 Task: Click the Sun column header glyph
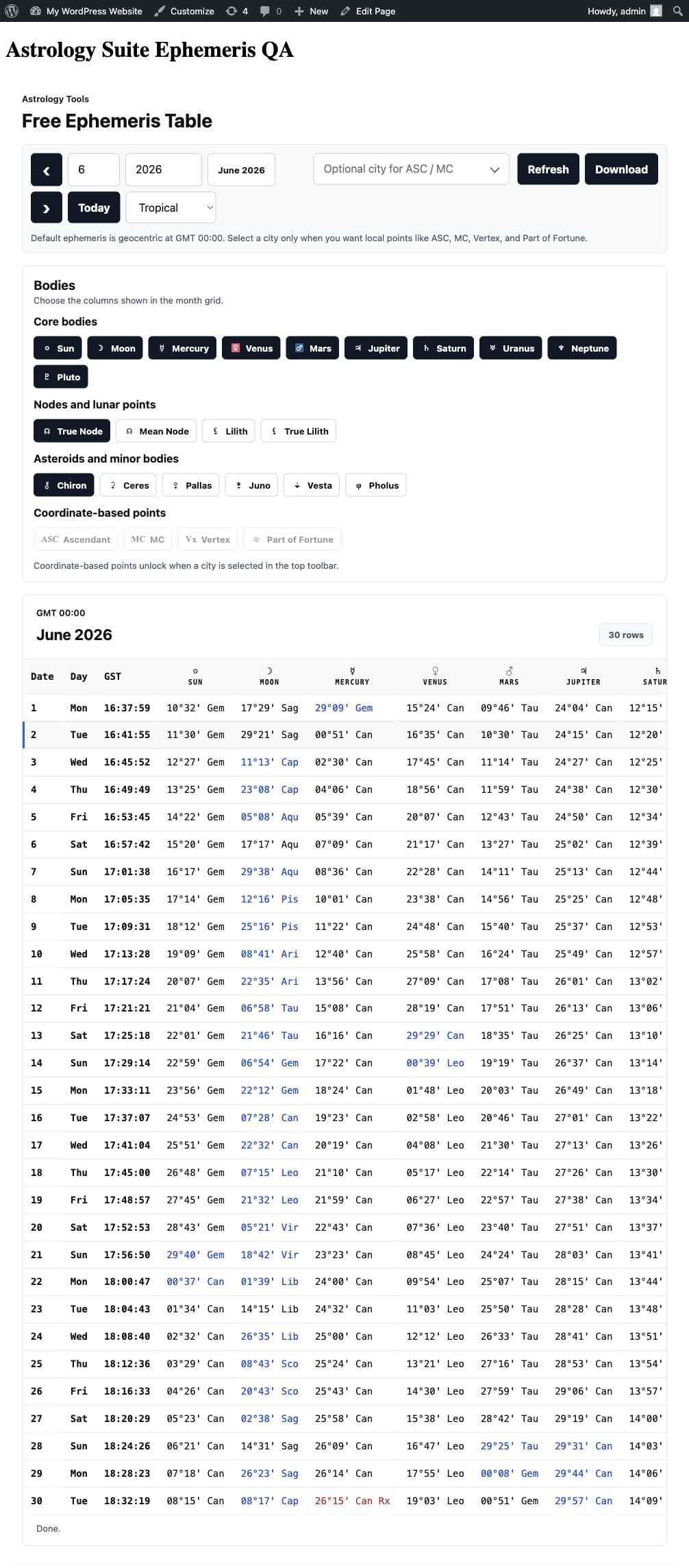[x=195, y=671]
